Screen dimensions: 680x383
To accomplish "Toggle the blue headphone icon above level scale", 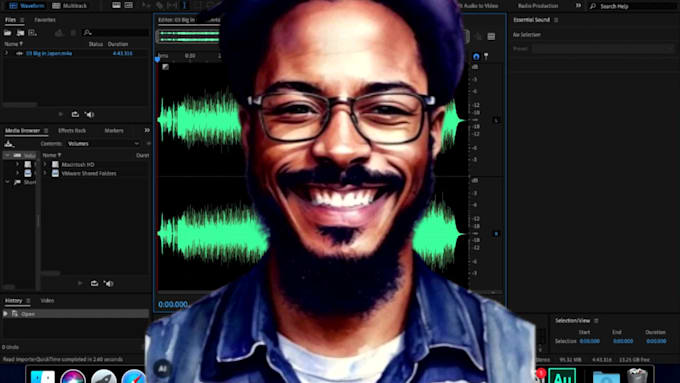I will tap(476, 56).
